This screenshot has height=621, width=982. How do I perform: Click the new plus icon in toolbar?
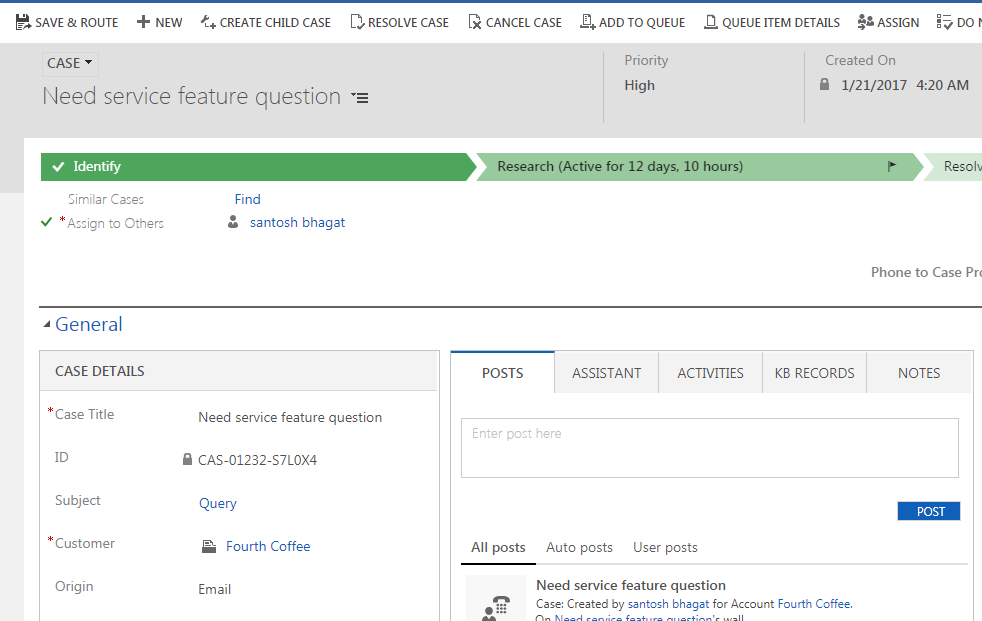(144, 22)
